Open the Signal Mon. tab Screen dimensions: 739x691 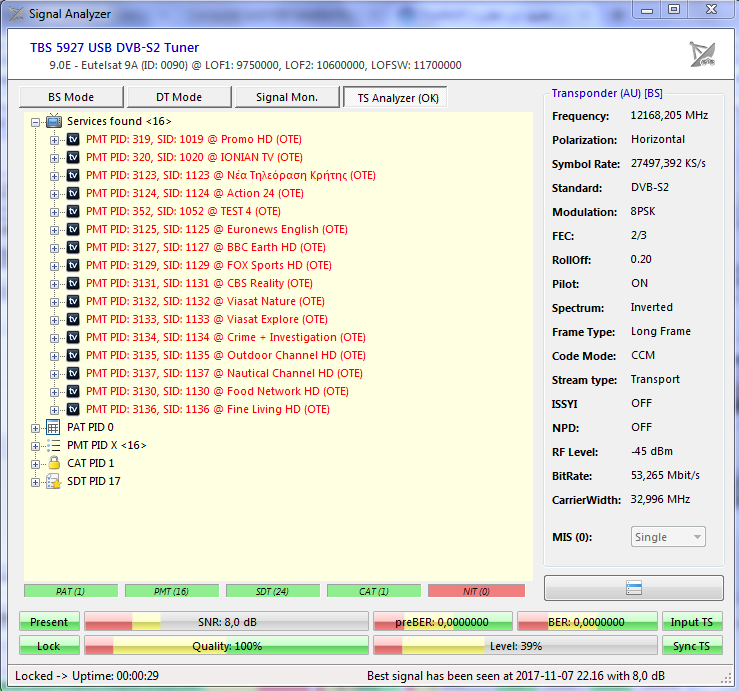pyautogui.click(x=286, y=97)
